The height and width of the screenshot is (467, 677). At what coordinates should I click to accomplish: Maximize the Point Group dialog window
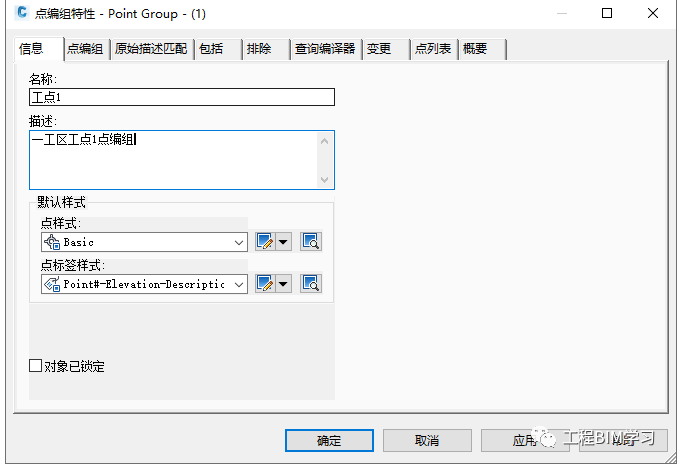[x=607, y=13]
